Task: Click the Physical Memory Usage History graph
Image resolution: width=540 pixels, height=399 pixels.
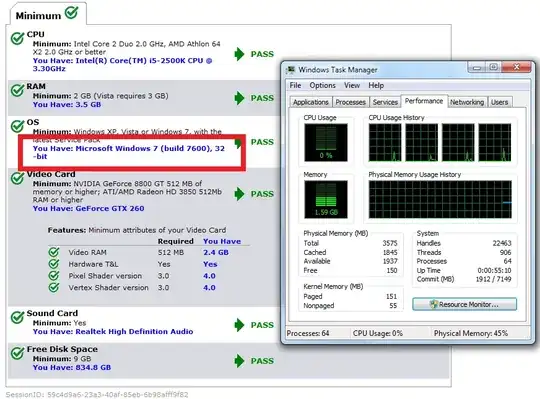Action: point(440,199)
